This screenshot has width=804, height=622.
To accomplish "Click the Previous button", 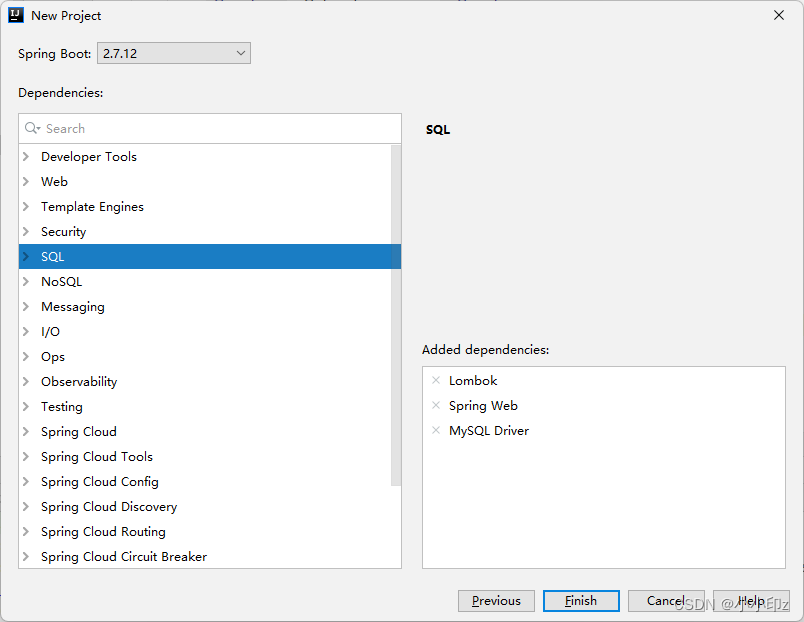I will click(x=496, y=600).
